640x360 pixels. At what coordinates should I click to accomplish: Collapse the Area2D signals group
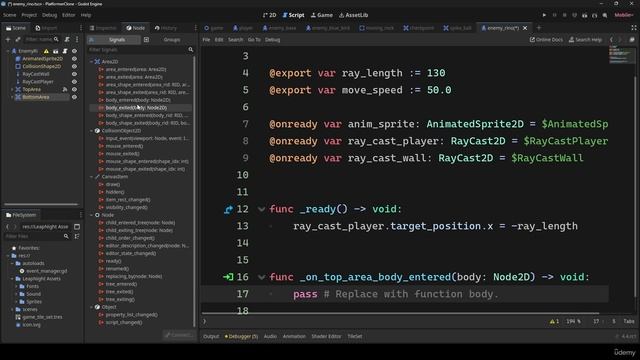point(91,62)
